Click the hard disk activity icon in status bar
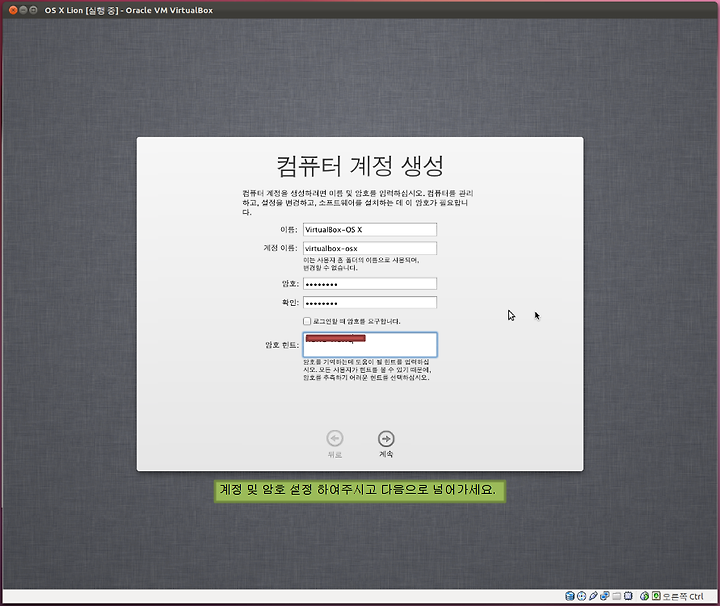 tap(570, 596)
